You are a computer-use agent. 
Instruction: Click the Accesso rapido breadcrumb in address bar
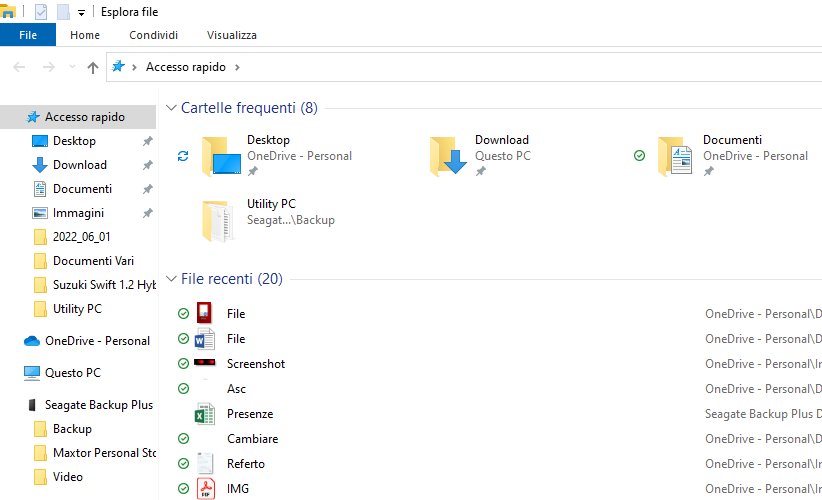(x=192, y=67)
